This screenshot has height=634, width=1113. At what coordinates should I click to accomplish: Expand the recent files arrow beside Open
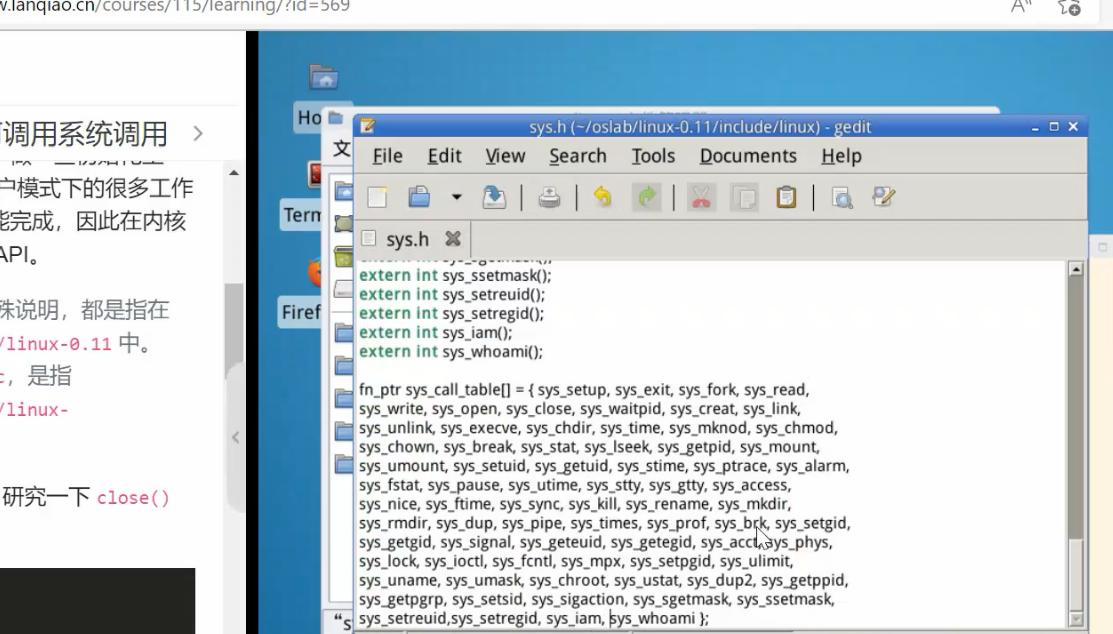click(456, 197)
